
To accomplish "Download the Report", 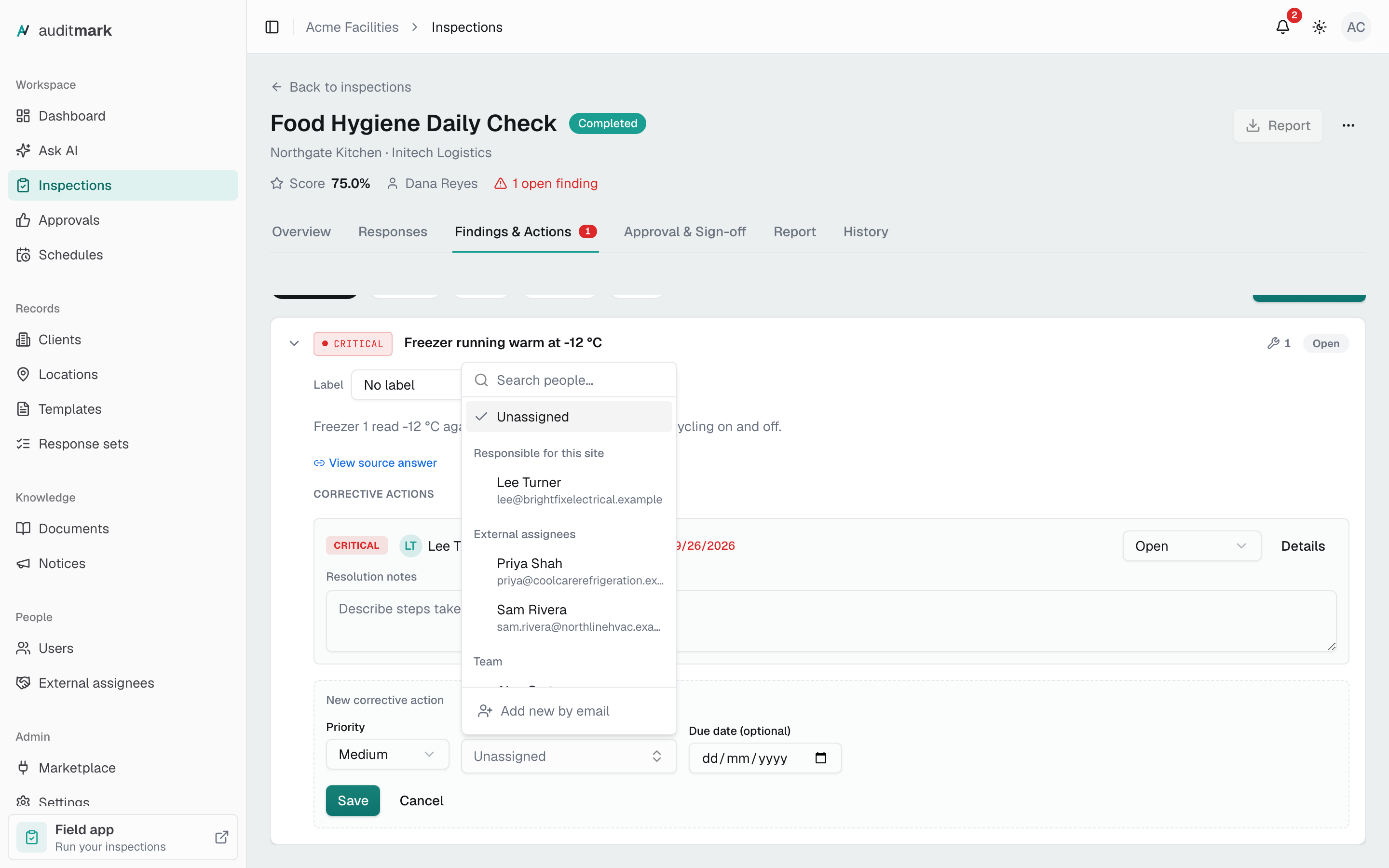I will 1278,125.
